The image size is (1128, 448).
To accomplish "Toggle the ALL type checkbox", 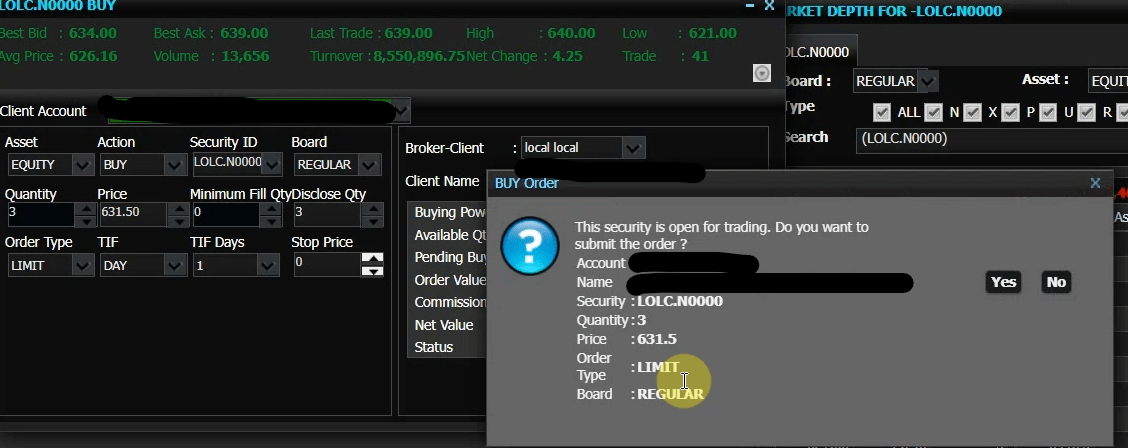I will (x=881, y=113).
